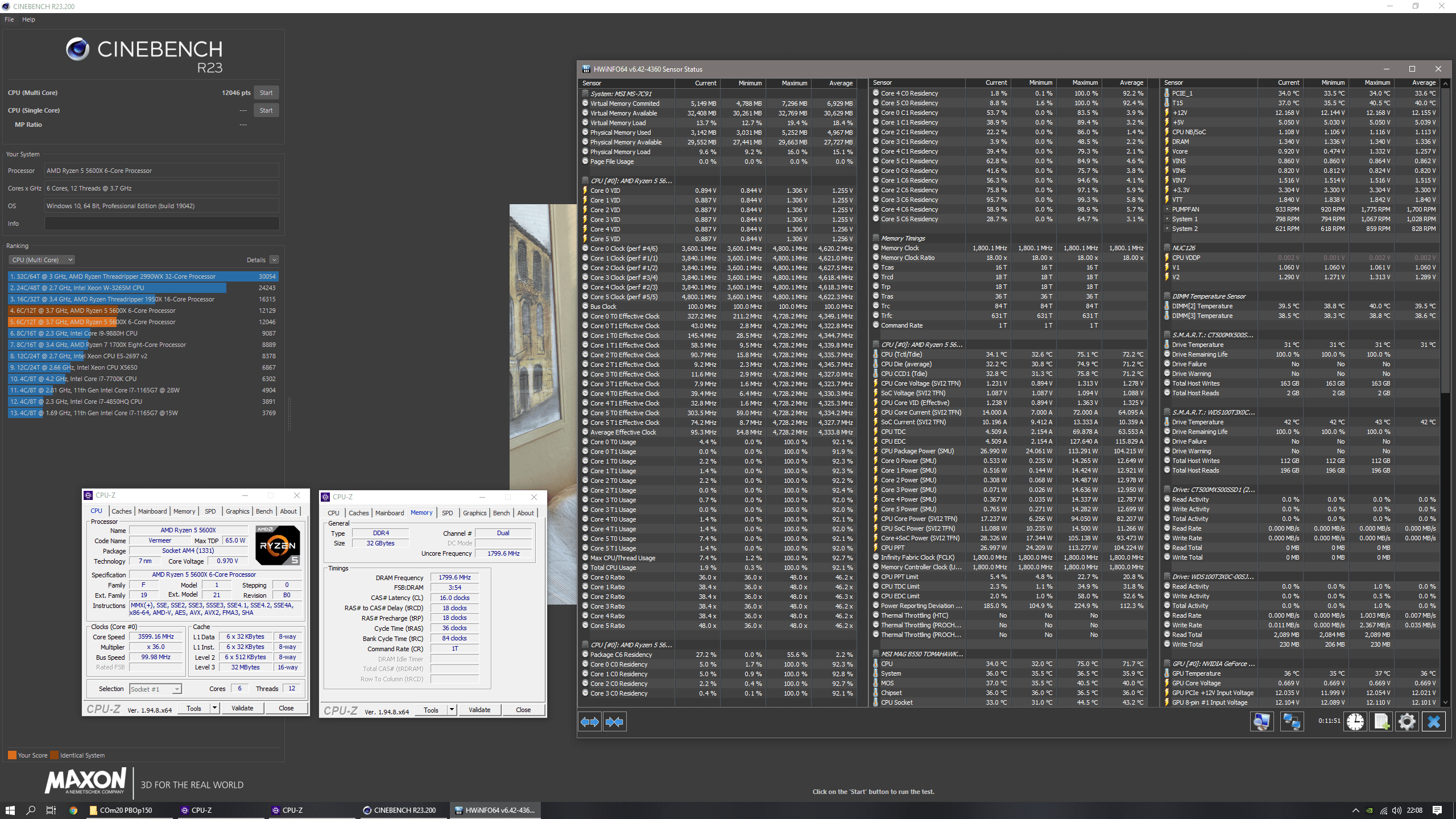Open HWiNFO remote network computers icon
Viewport: 1456px width, 819px height.
[x=1292, y=722]
